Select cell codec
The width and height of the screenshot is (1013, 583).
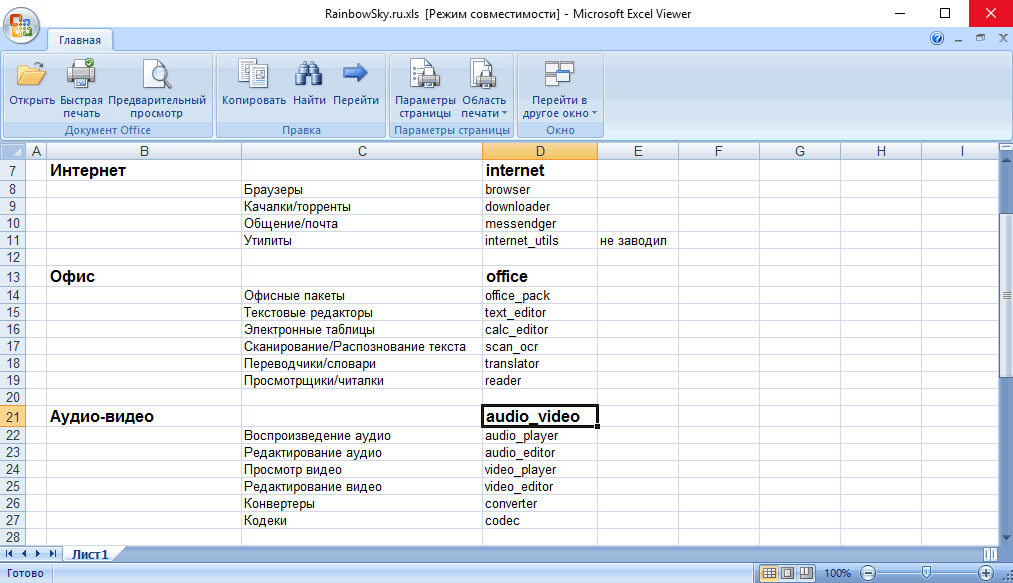tap(540, 520)
